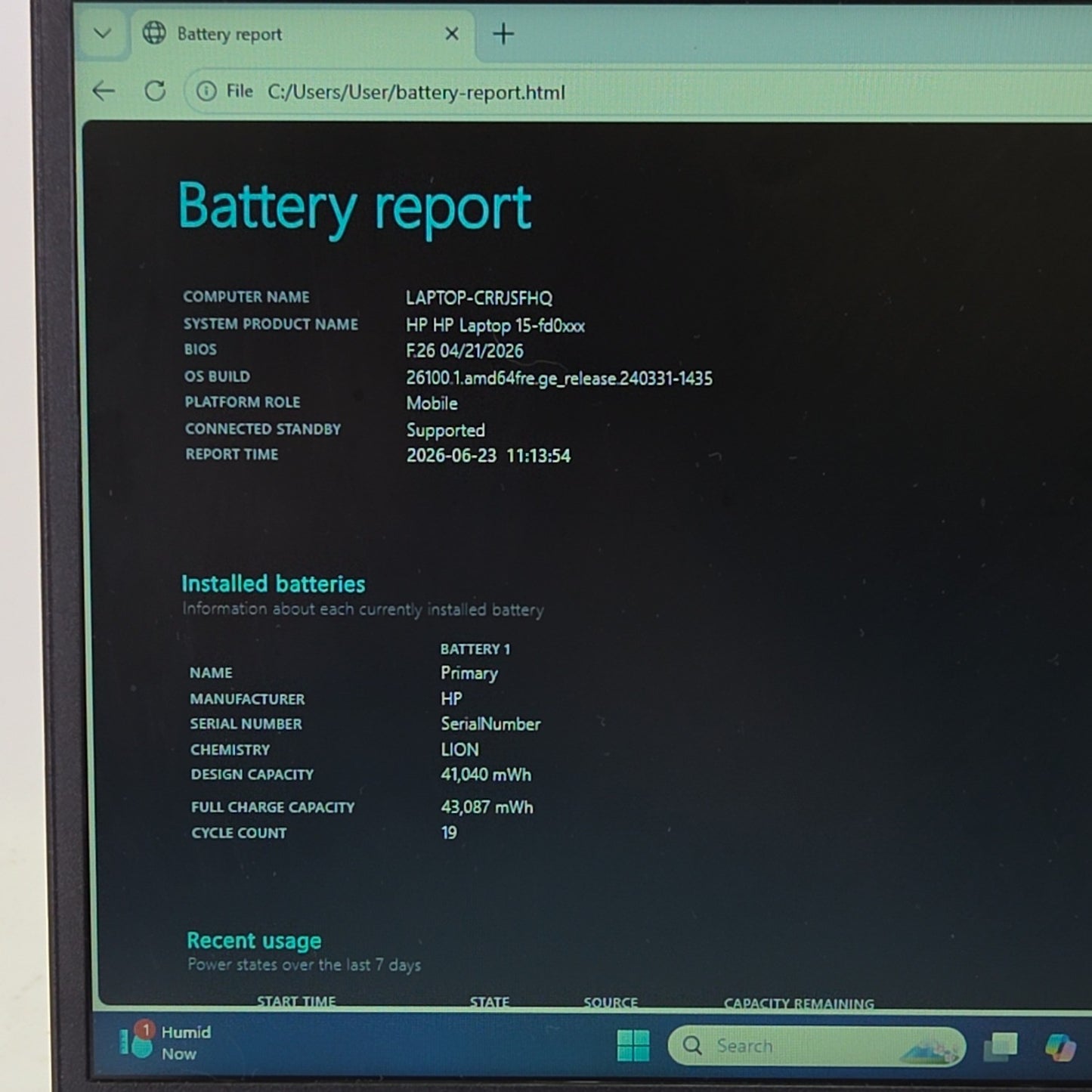Open the Humid weather widget
The height and width of the screenshot is (1092, 1092).
pyautogui.click(x=165, y=1043)
